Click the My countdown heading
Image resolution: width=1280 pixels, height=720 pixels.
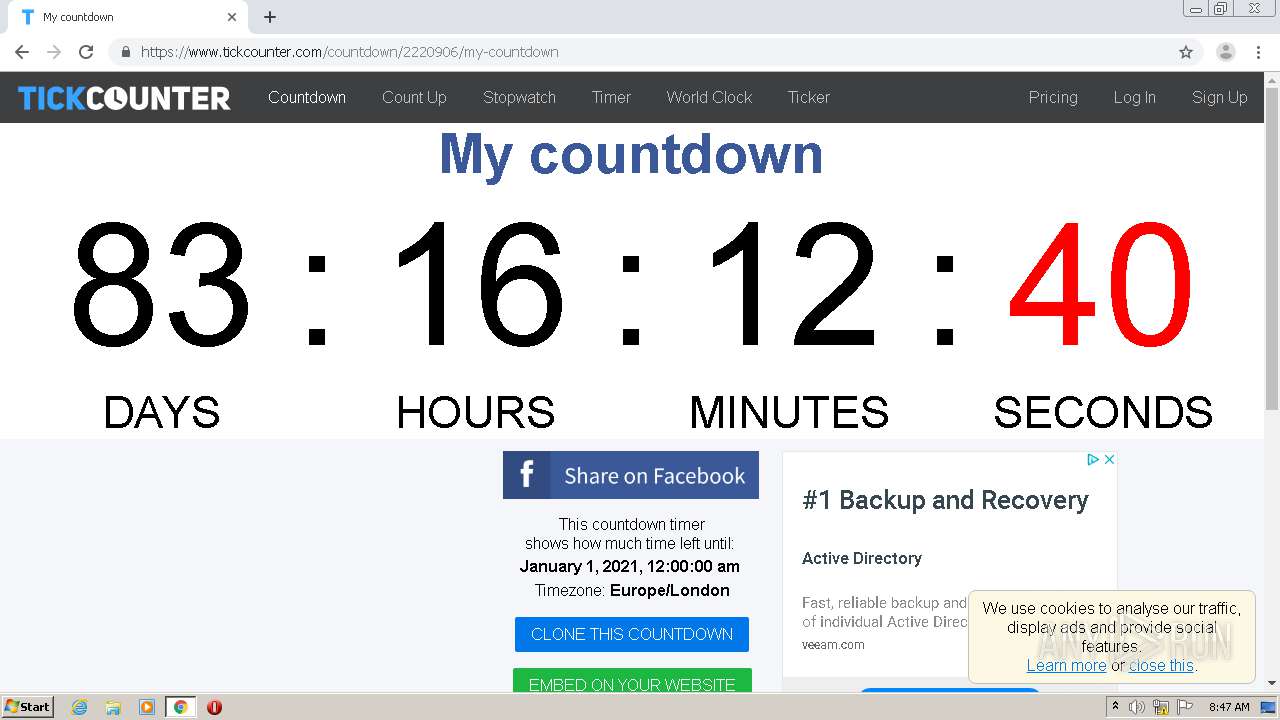tap(631, 154)
